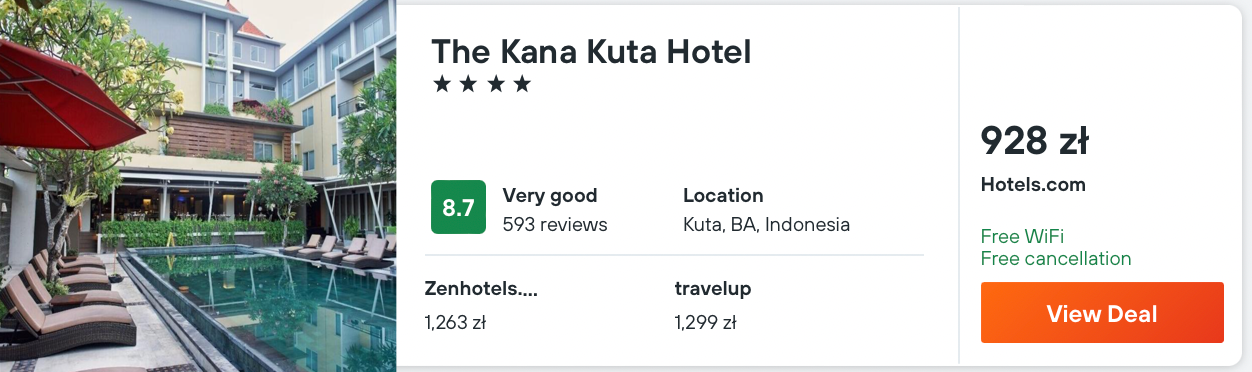Select the 928 zł price
This screenshot has width=1252, height=372.
click(x=1034, y=141)
